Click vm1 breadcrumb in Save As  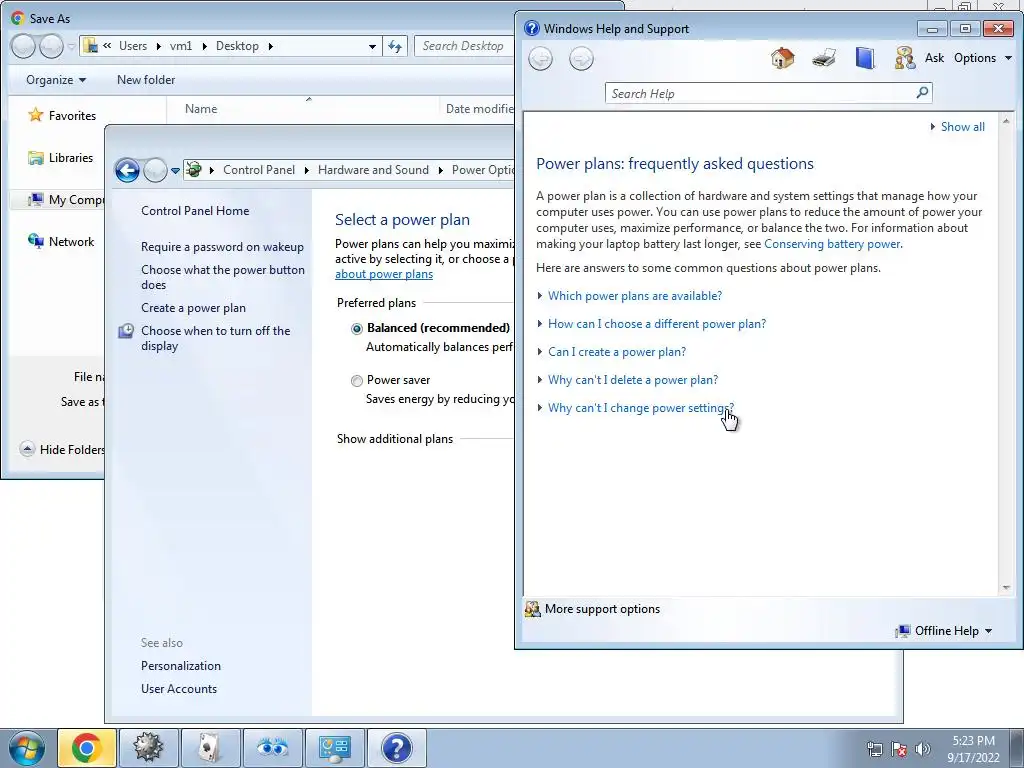pos(181,46)
